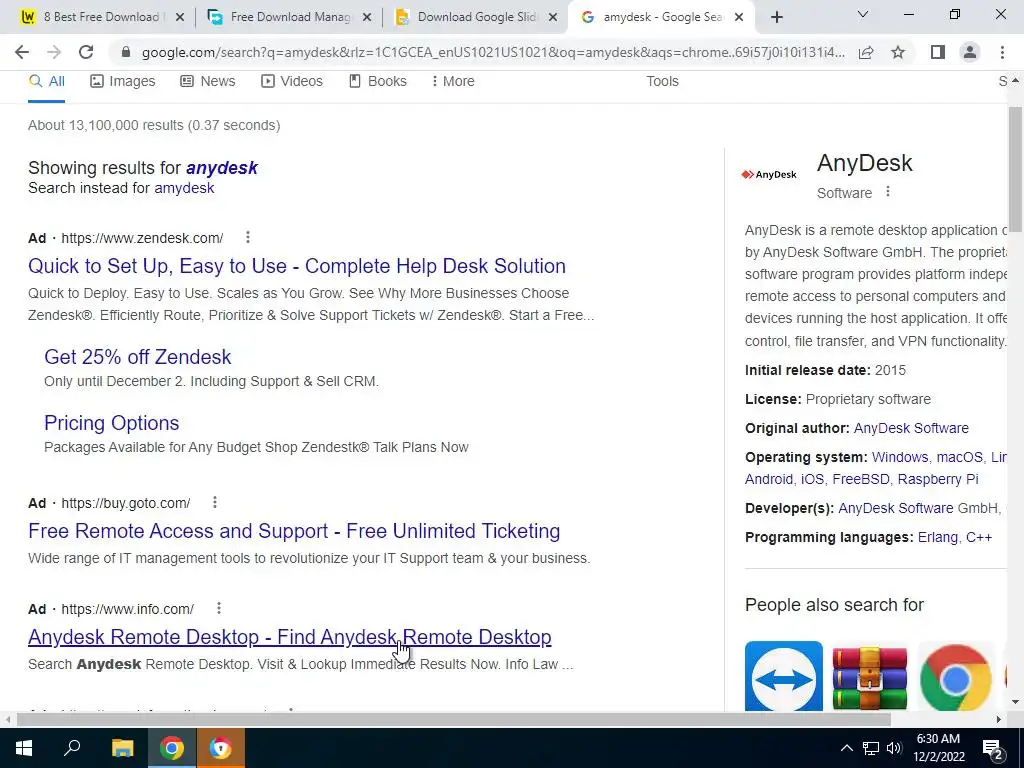Switch to Images search results

(x=123, y=82)
